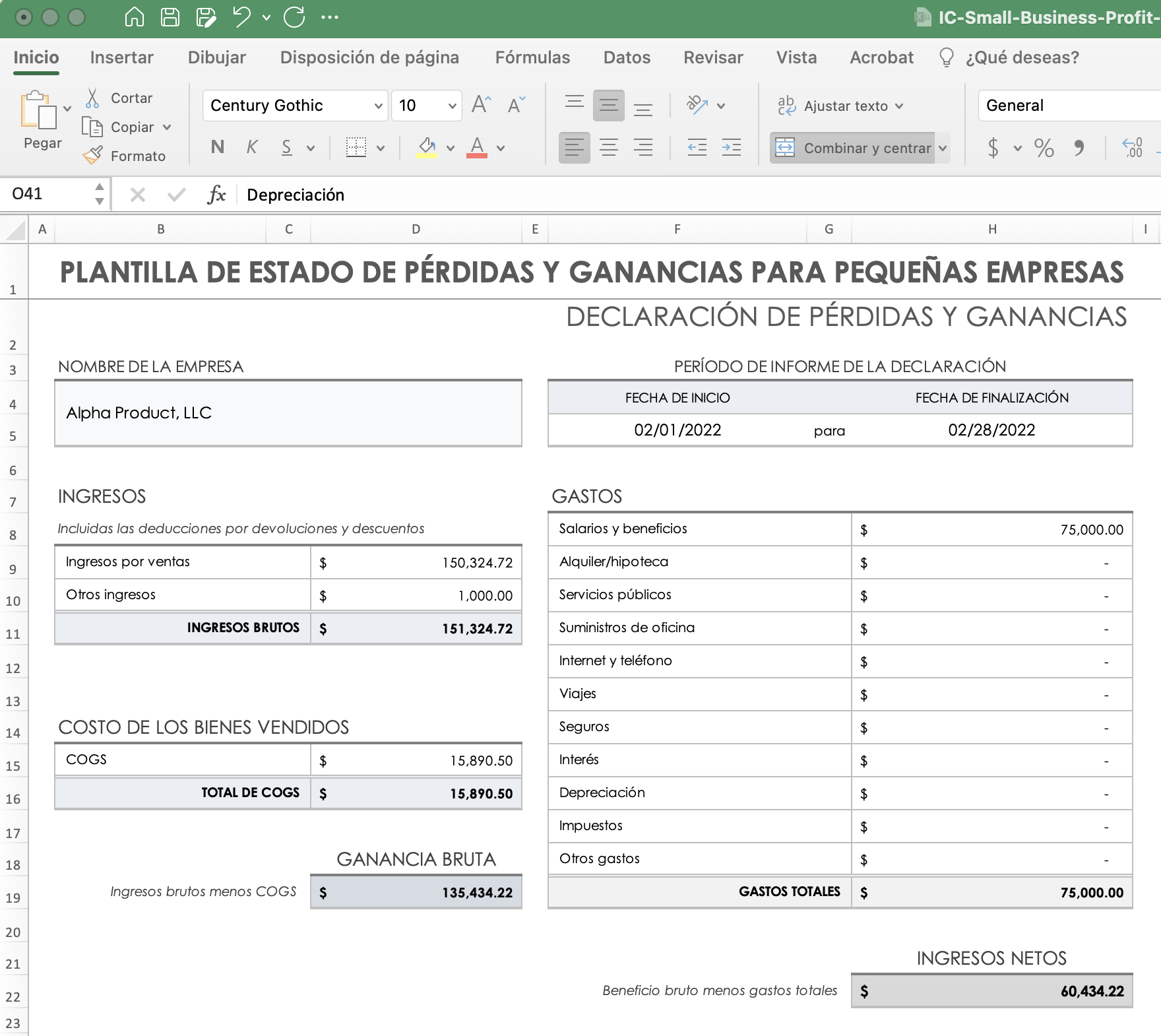Click the currency dollar format icon
Viewport: 1161px width, 1036px height.
pyautogui.click(x=993, y=148)
